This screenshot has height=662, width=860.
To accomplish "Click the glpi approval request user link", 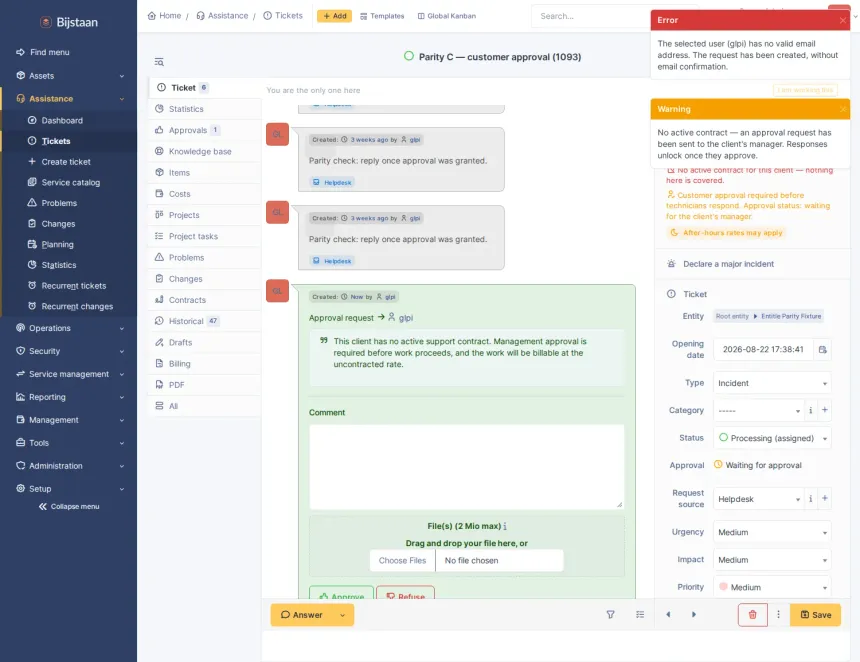I will (405, 318).
